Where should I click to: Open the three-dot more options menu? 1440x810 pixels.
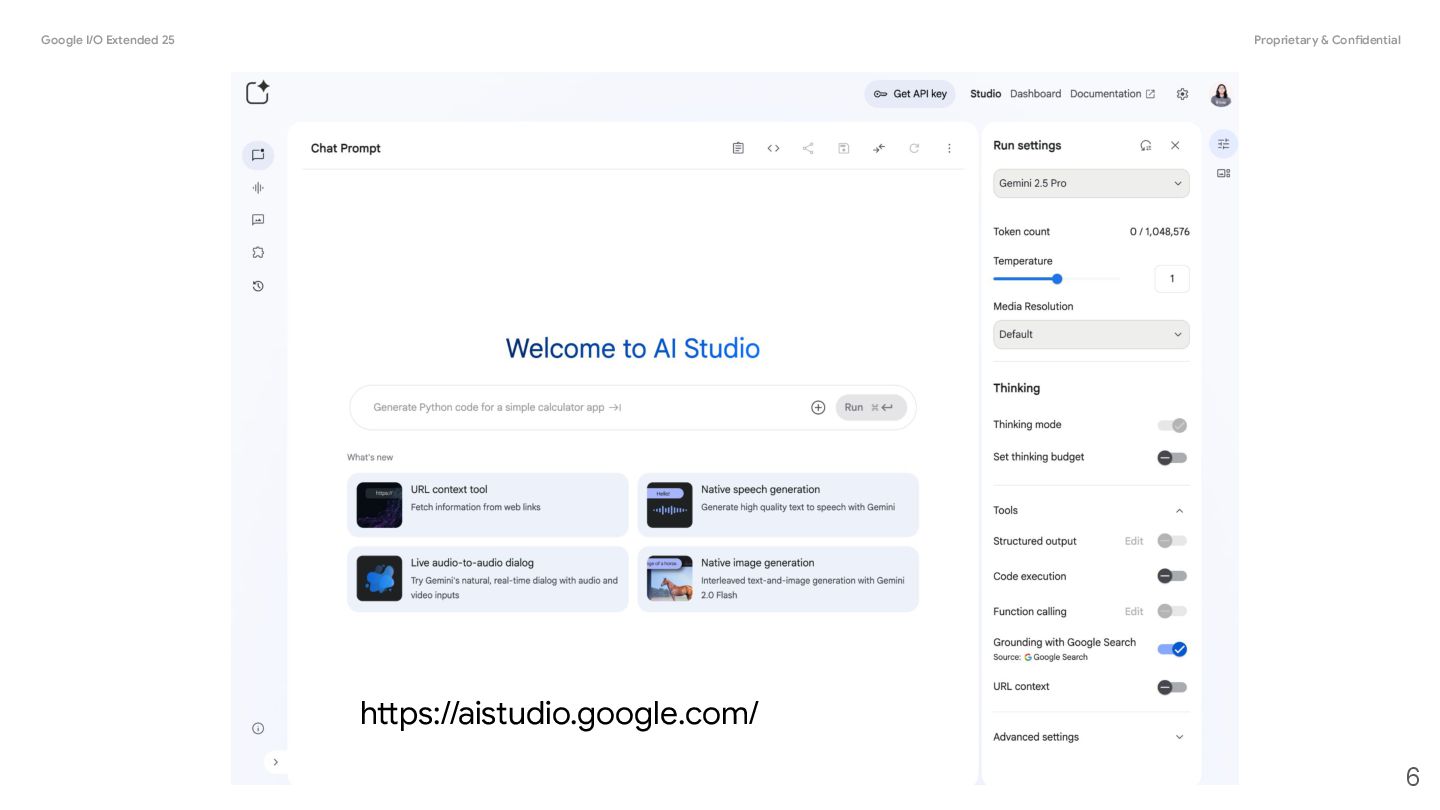949,148
